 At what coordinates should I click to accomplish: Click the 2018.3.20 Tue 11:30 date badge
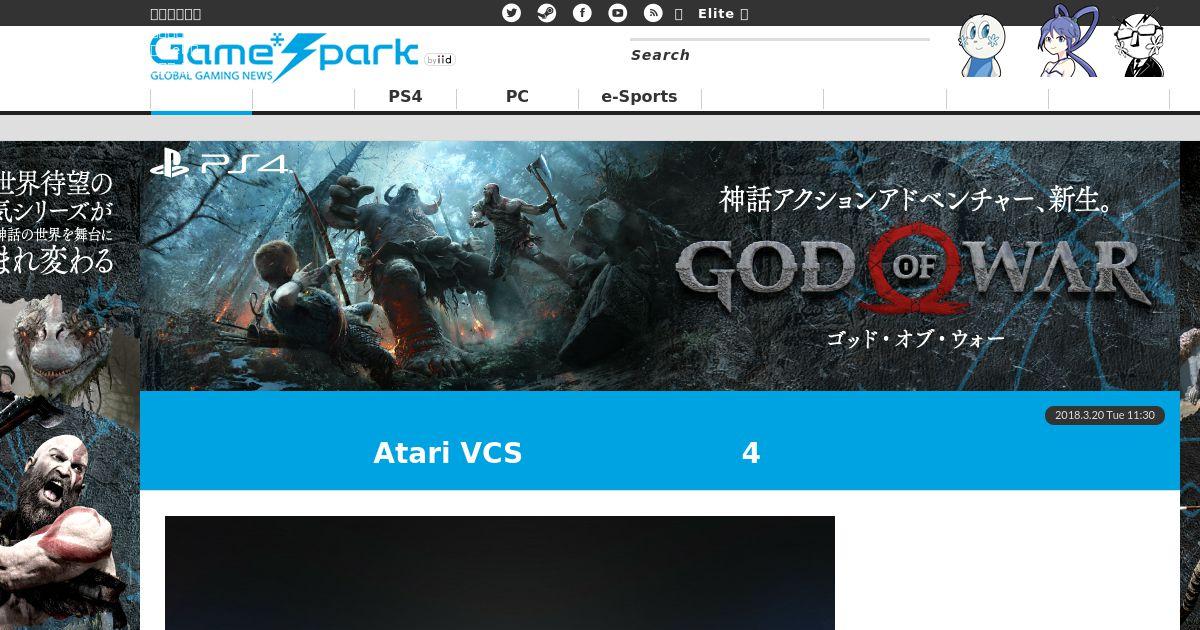click(1105, 415)
